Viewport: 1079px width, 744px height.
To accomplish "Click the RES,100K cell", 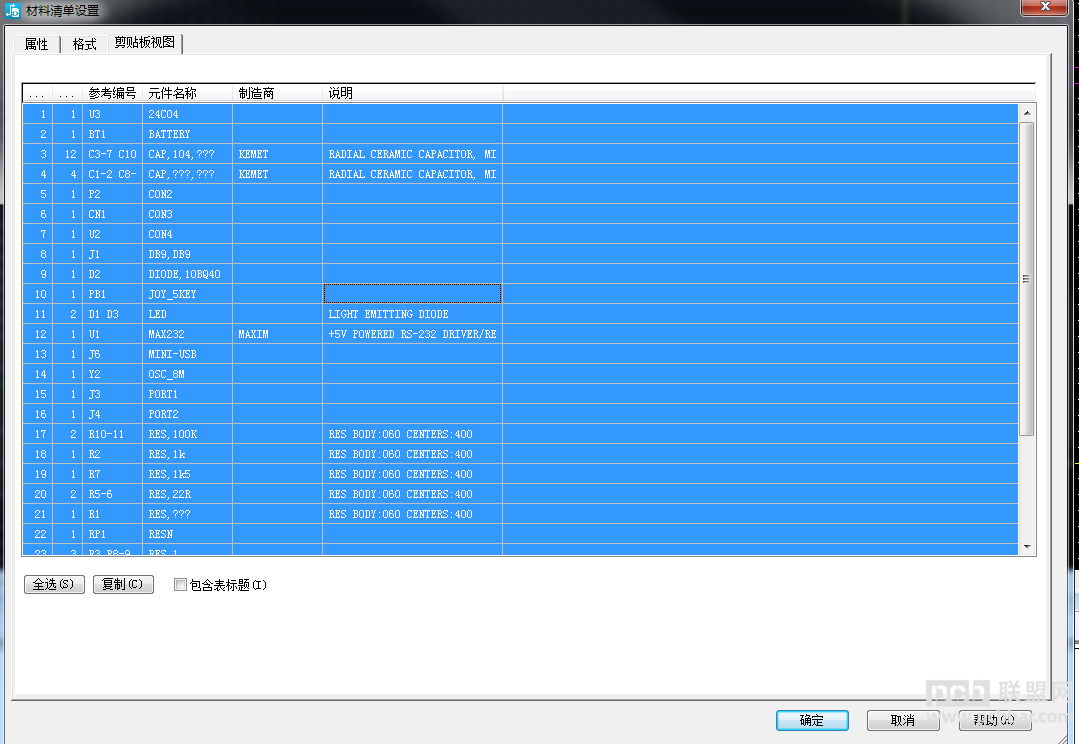I will 187,434.
